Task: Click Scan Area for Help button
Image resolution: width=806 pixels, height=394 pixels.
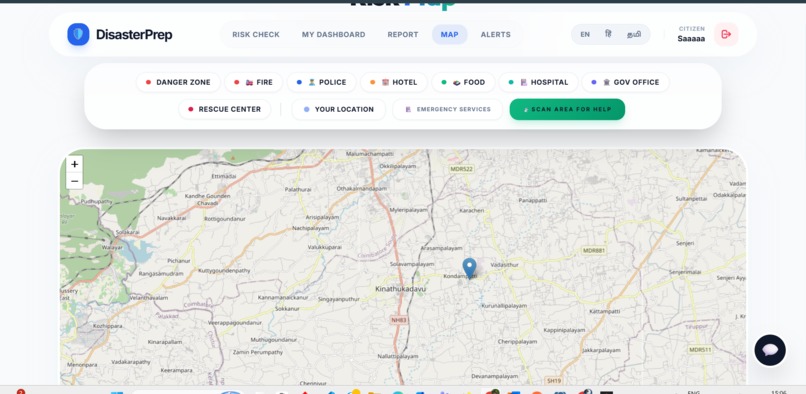Action: (567, 109)
